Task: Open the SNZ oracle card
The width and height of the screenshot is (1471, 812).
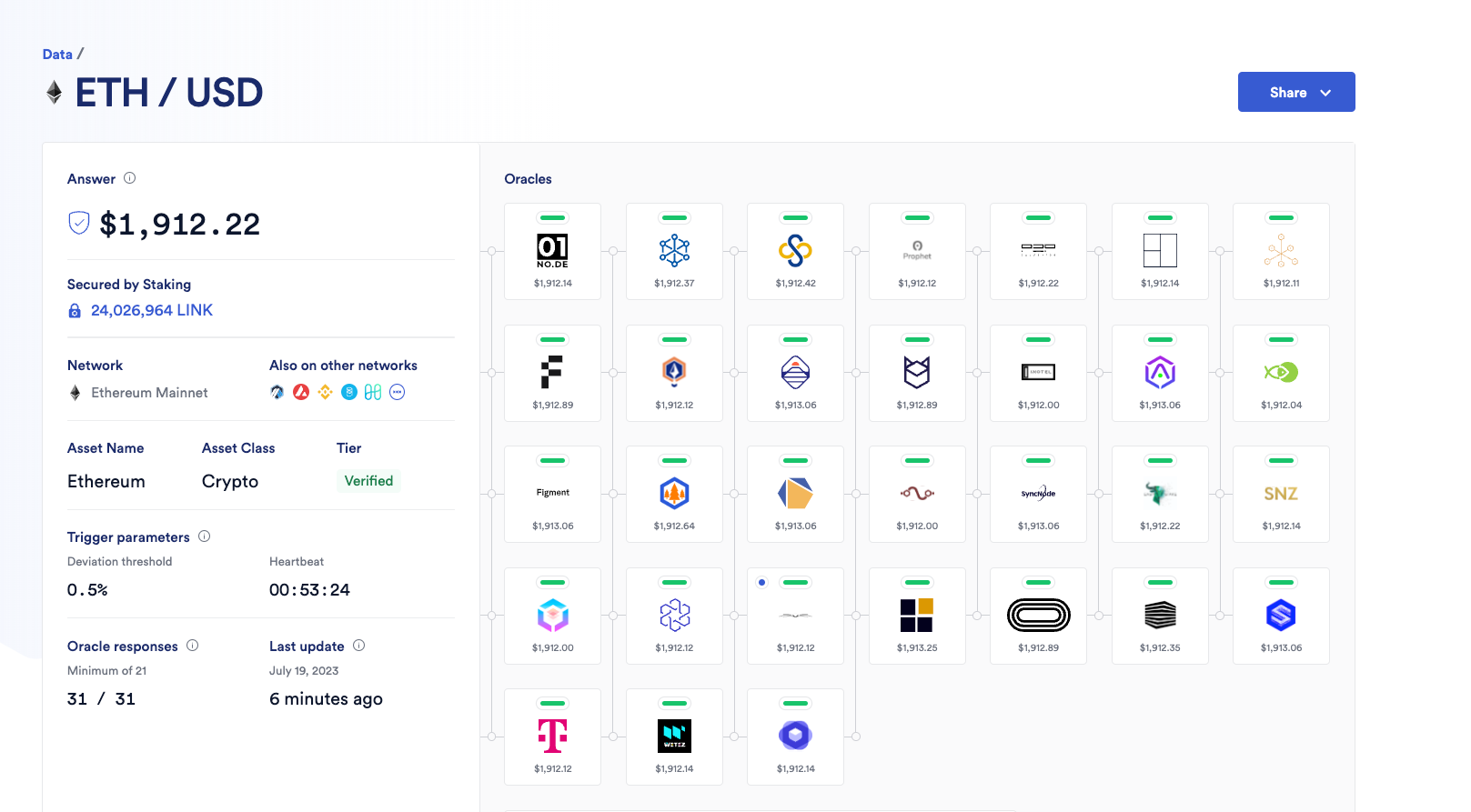Action: pos(1281,494)
